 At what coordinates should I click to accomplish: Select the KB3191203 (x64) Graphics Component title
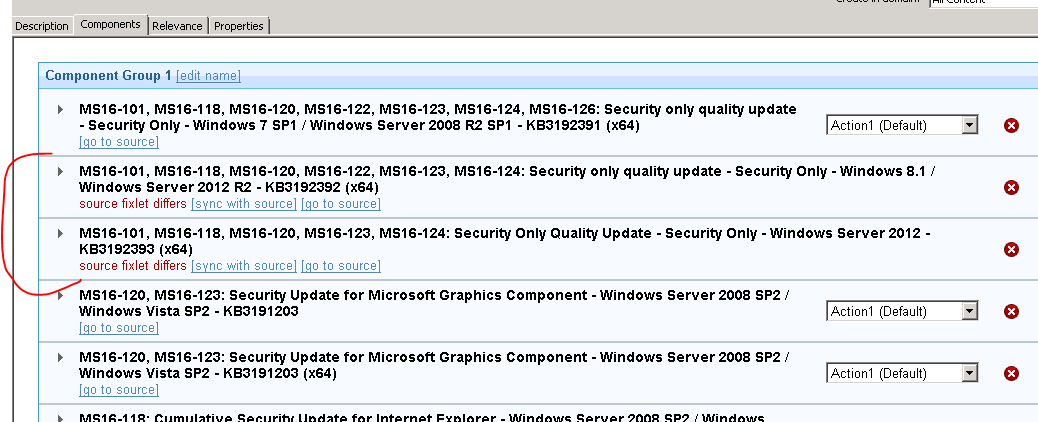(x=434, y=366)
